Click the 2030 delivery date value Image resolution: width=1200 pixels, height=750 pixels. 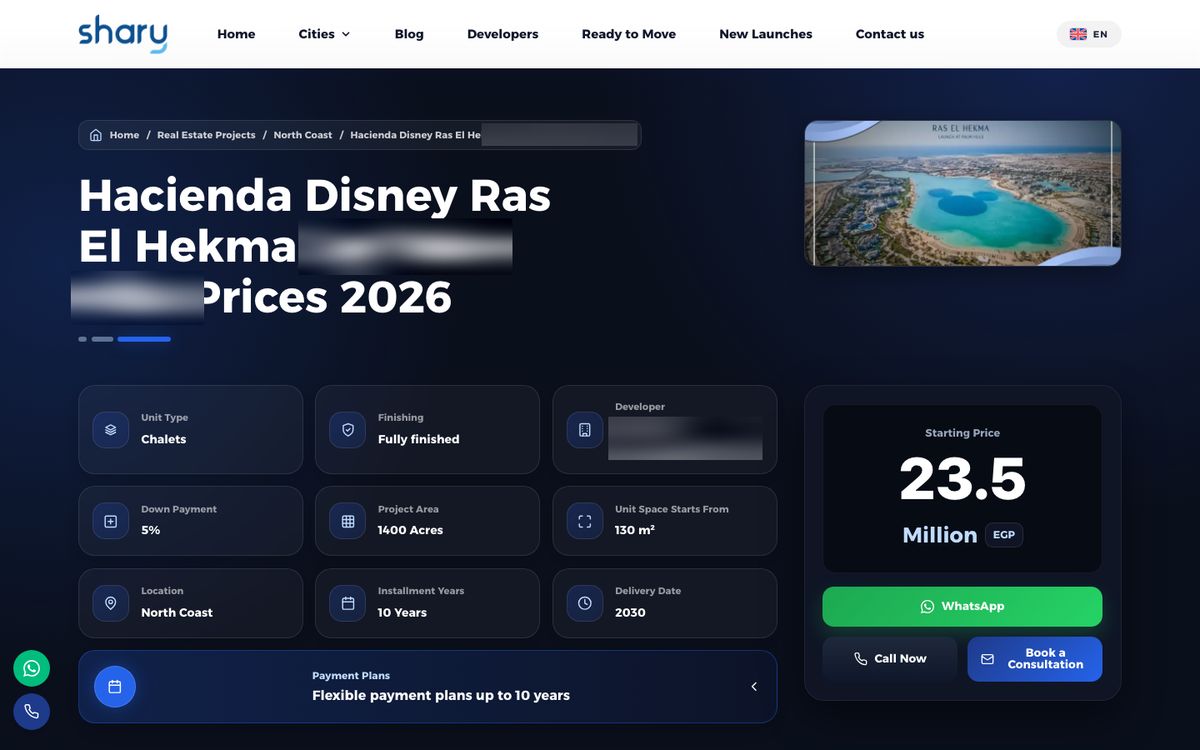point(630,613)
